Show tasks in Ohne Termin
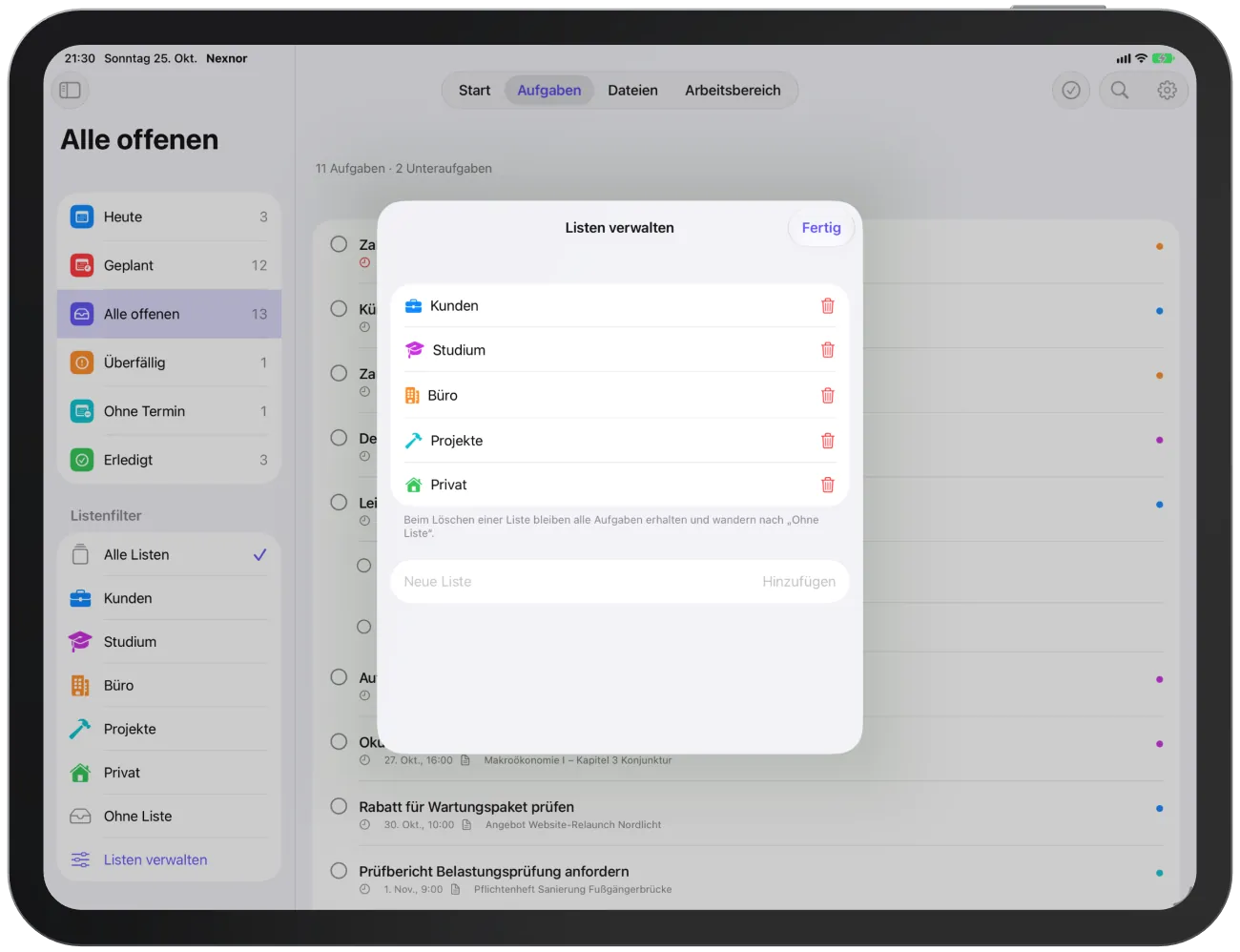Image resolution: width=1240 pixels, height=952 pixels. click(169, 411)
